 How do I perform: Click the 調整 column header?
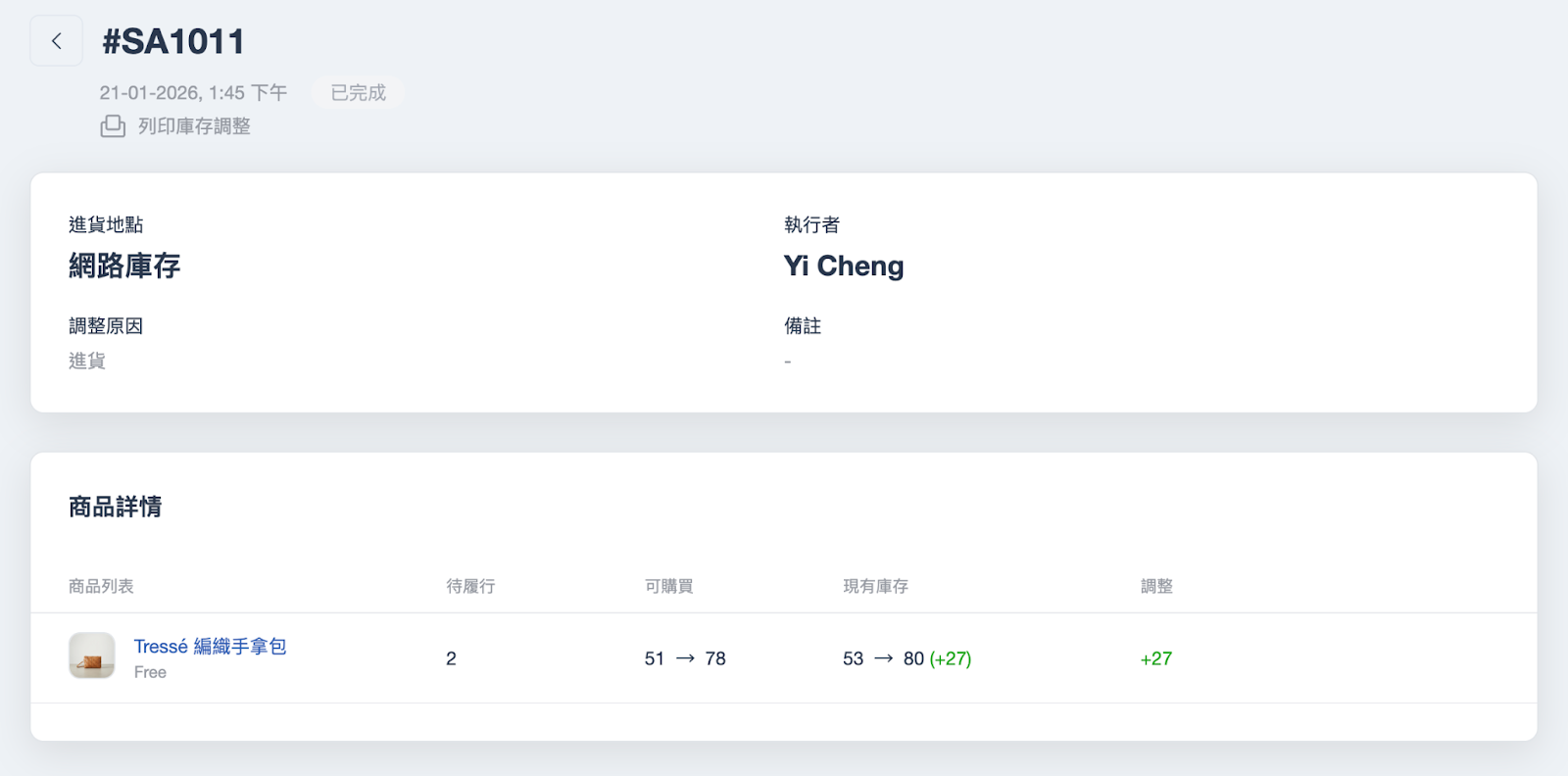pyautogui.click(x=1156, y=586)
